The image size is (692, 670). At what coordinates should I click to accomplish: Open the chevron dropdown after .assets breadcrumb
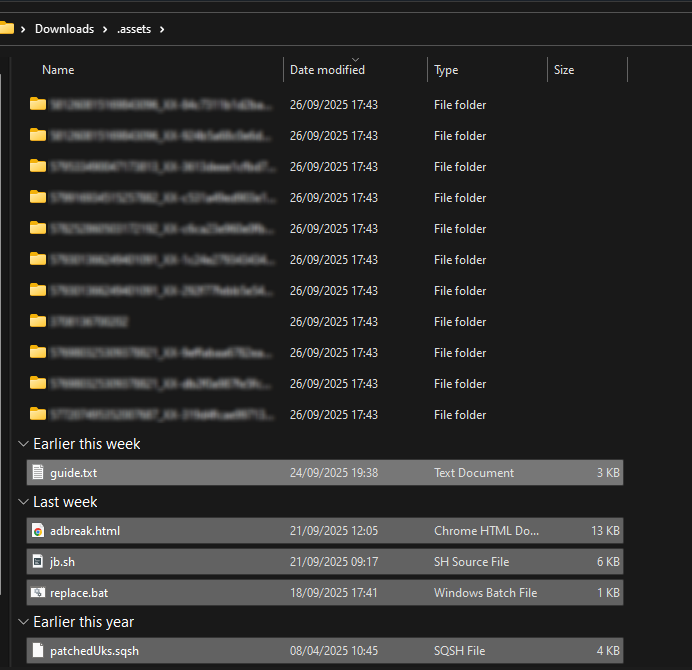(162, 29)
